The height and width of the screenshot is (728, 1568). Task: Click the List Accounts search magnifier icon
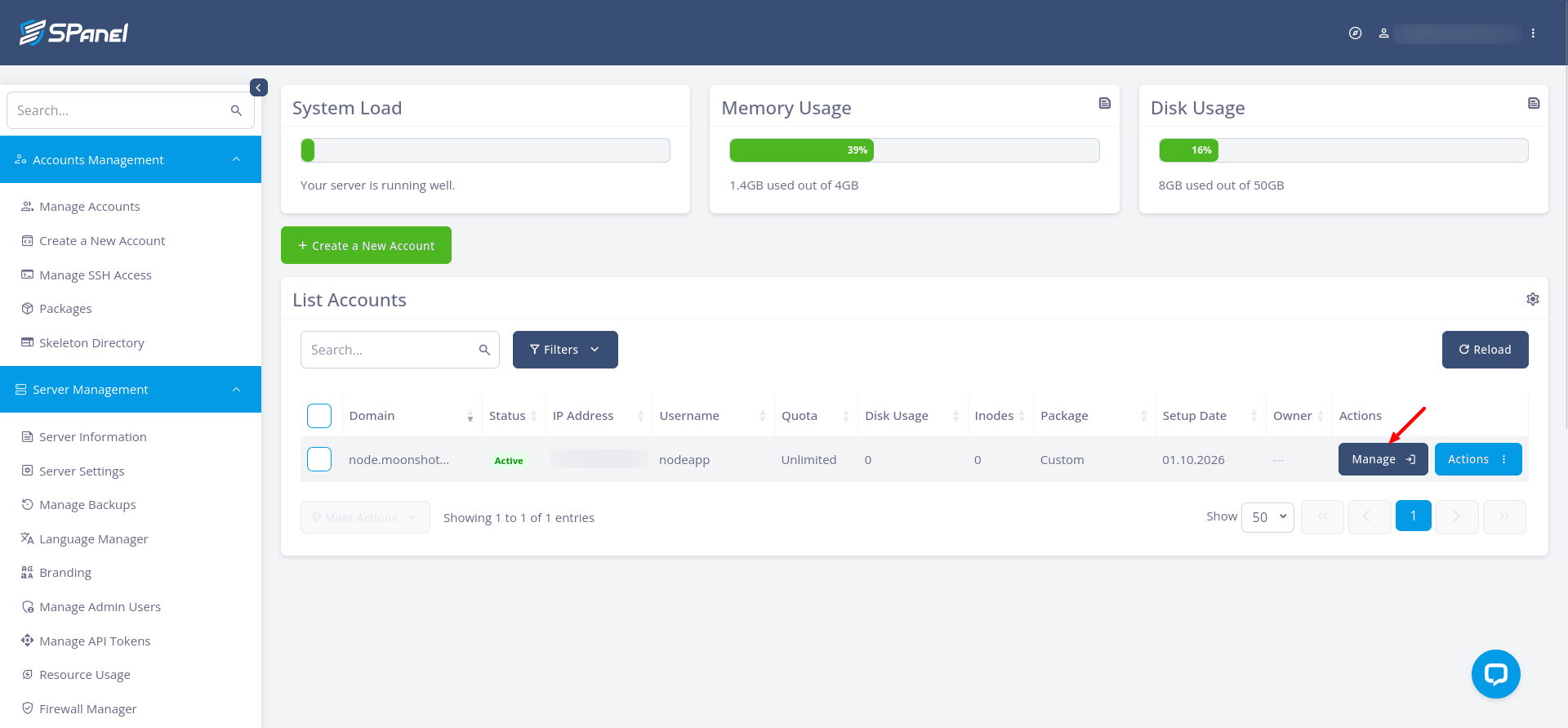(x=484, y=350)
